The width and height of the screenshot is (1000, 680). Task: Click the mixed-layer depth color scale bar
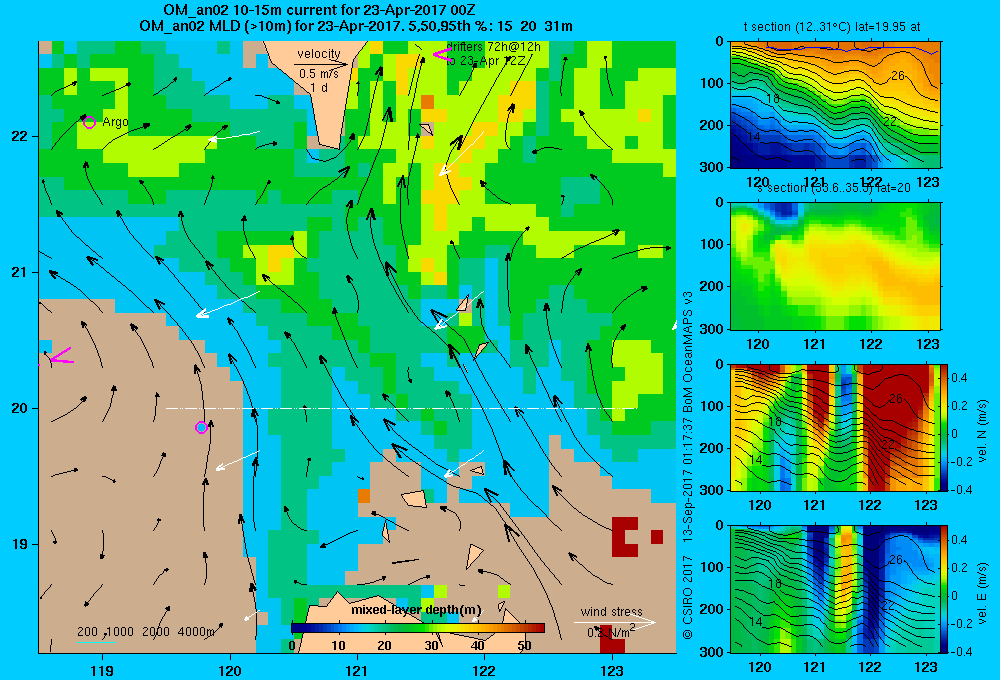tap(418, 628)
